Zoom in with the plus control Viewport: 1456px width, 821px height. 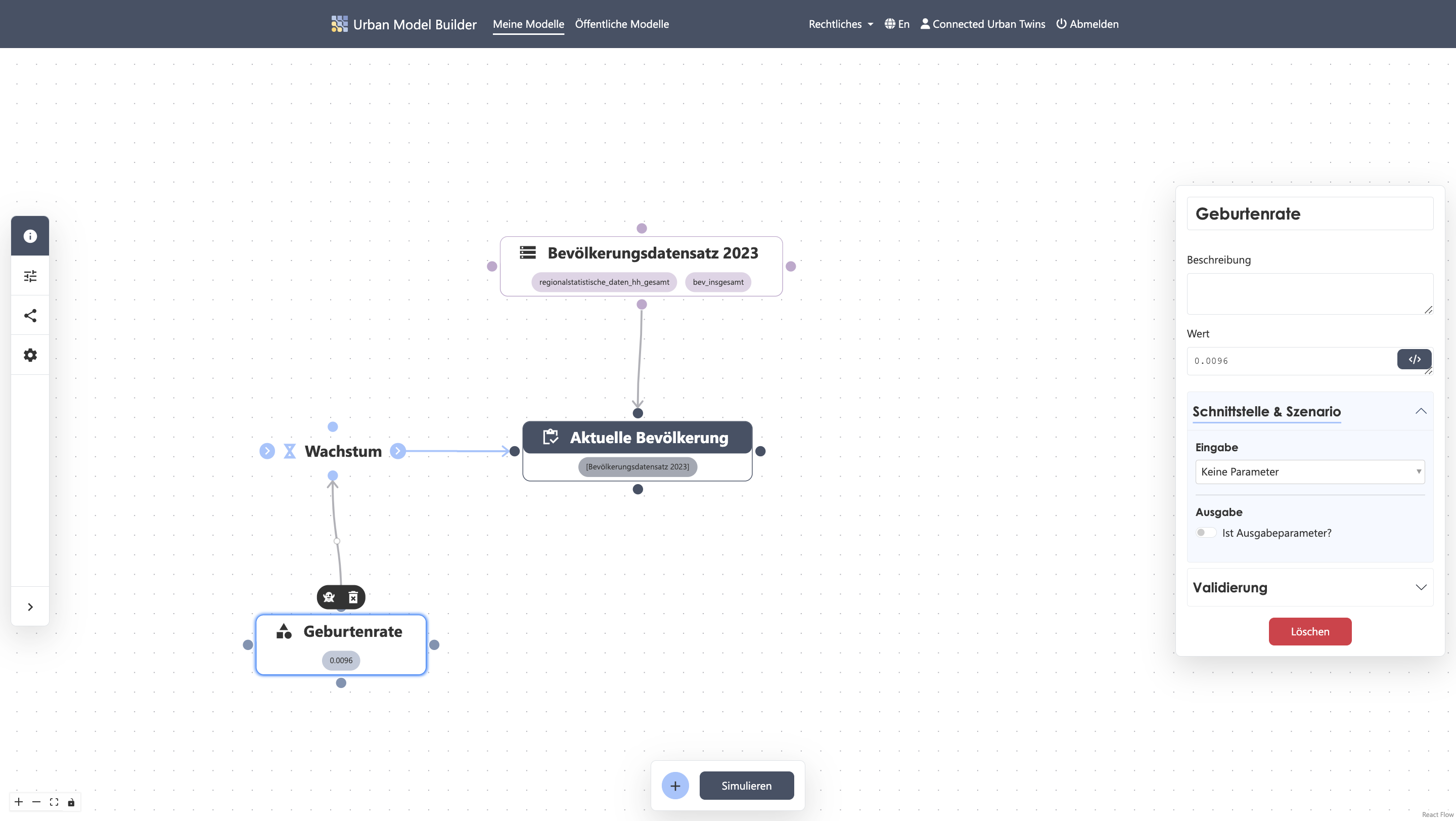(19, 802)
